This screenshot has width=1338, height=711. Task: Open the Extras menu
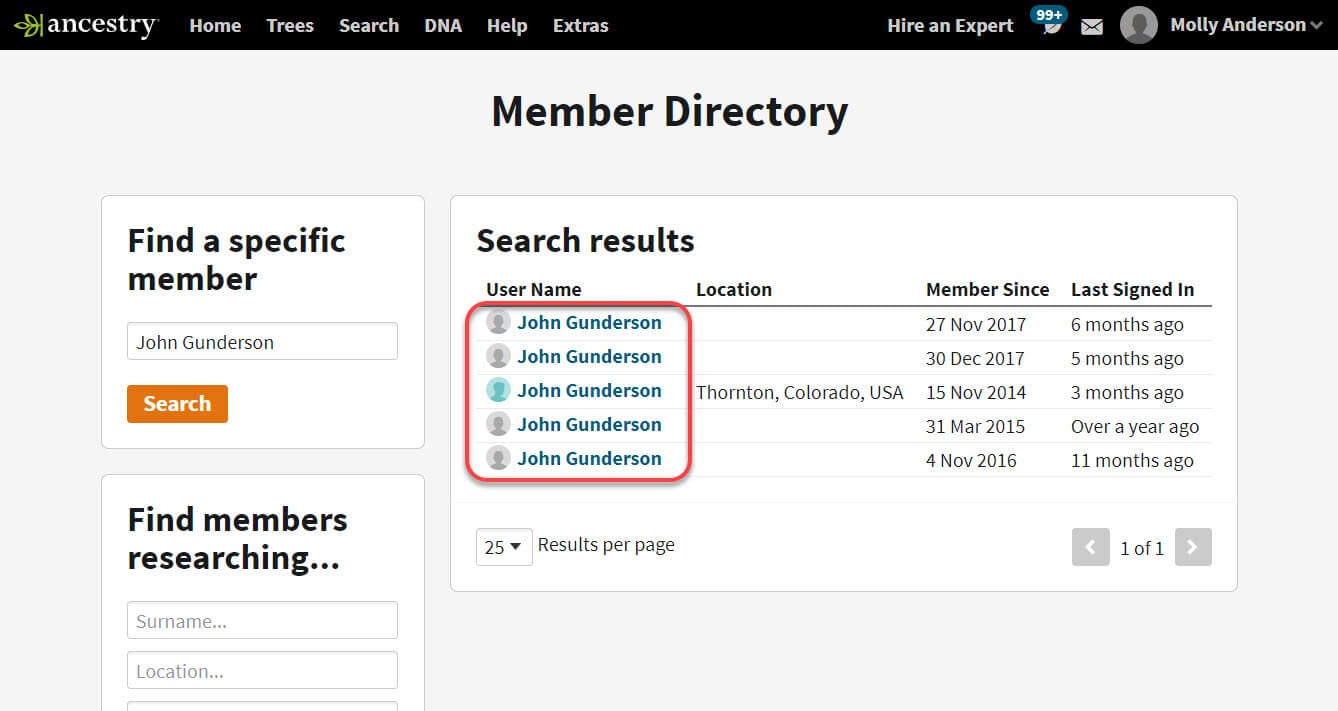[x=580, y=26]
